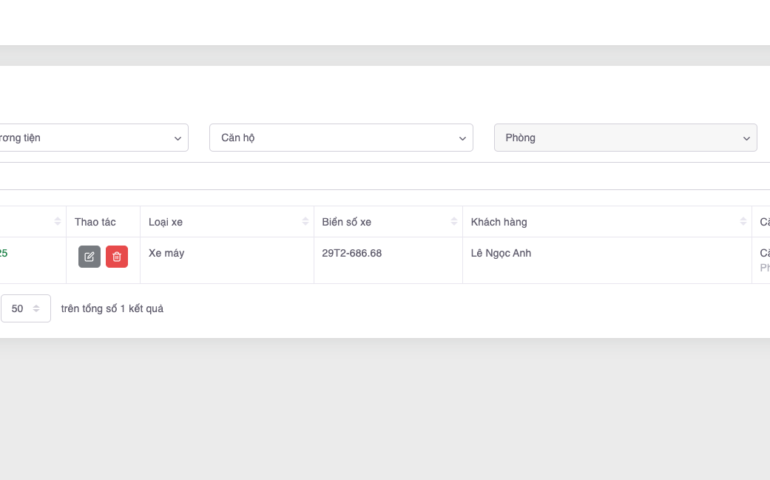Image resolution: width=770 pixels, height=480 pixels.
Task: Open the vehicle type dropdown ending in 'tiện'
Action: (x=92, y=138)
